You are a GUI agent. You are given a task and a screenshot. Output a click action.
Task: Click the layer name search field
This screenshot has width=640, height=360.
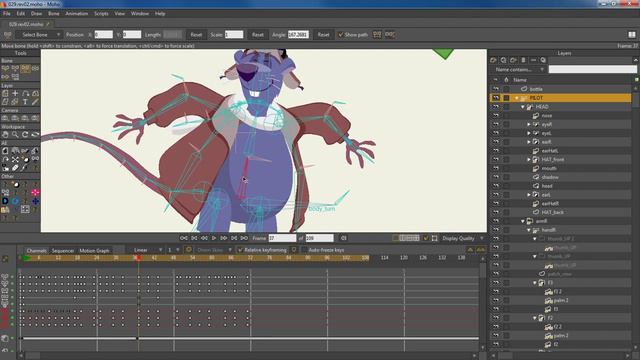pyautogui.click(x=592, y=70)
